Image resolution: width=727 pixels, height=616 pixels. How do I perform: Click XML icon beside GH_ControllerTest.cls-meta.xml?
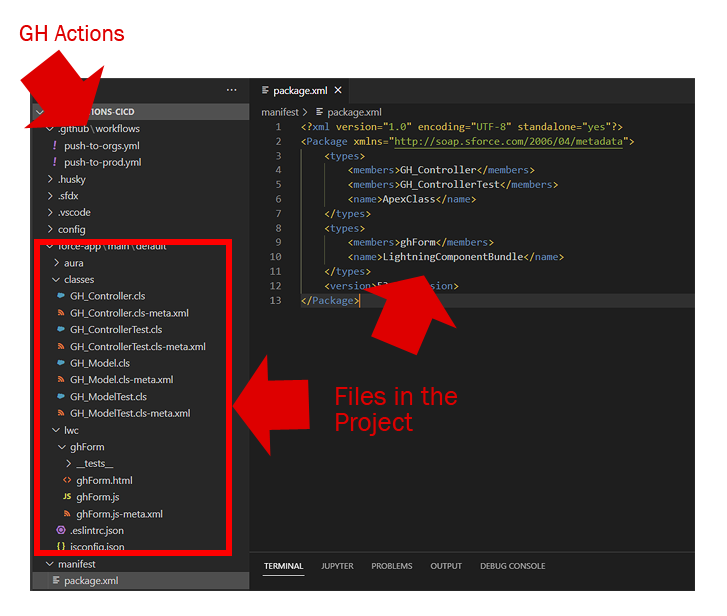pyautogui.click(x=61, y=346)
